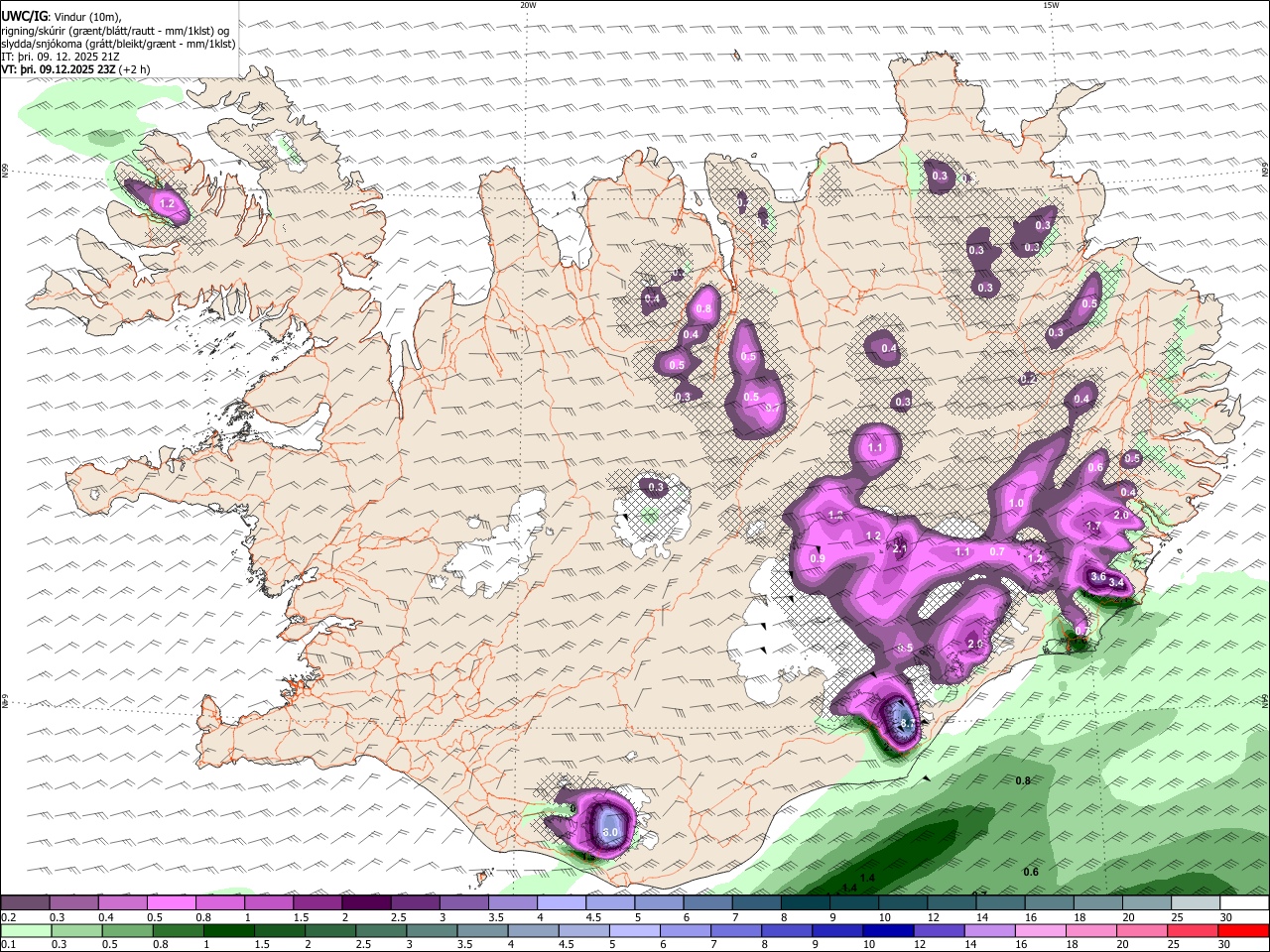Click the 0.8 value in green offshore rain area
1270x952 pixels.
click(1023, 781)
